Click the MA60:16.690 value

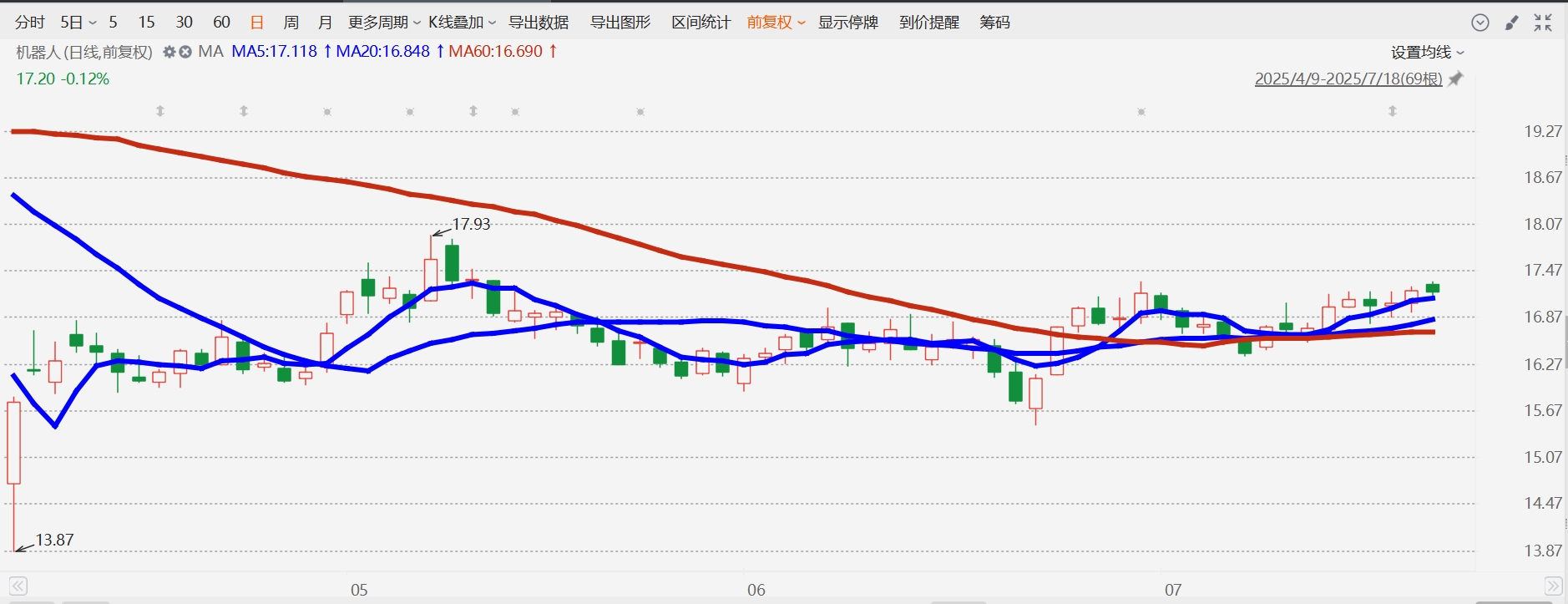pos(496,52)
